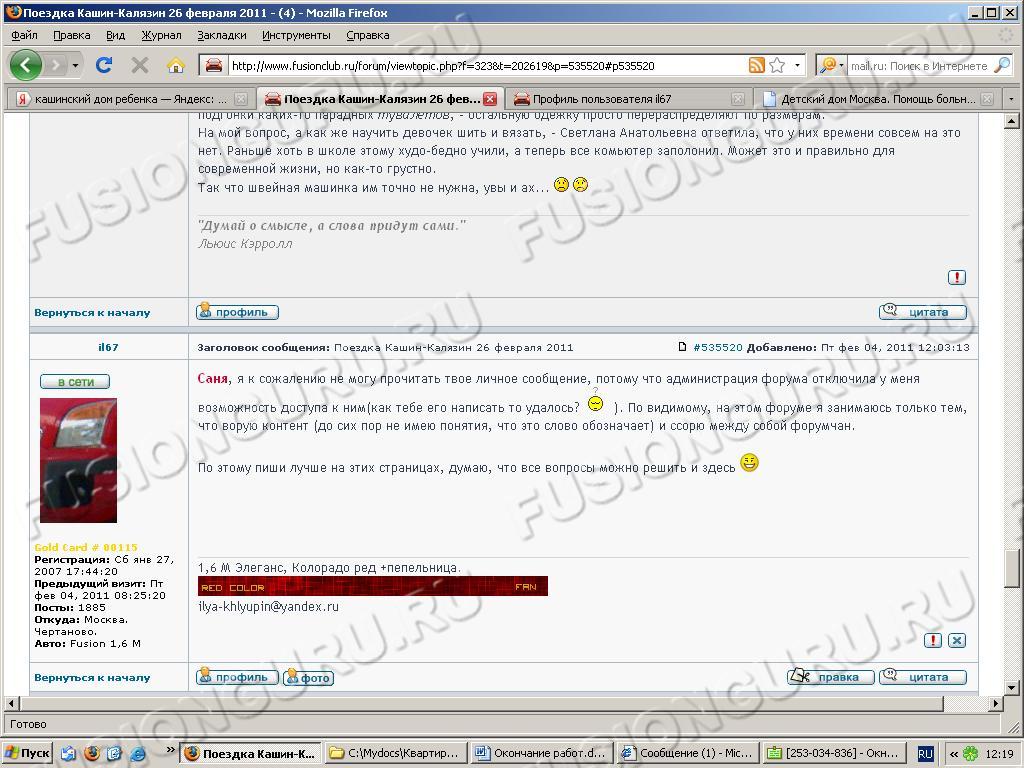
Task: Quote the upper post with цитата
Action: pyautogui.click(x=923, y=312)
